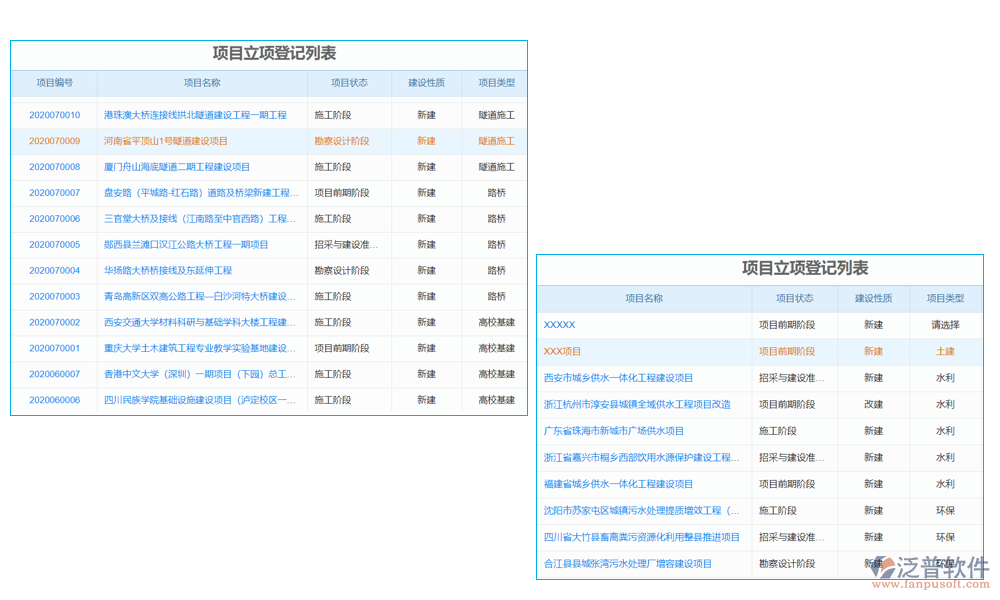
Task: Click the 项目类型 header in left table
Action: pyautogui.click(x=495, y=84)
